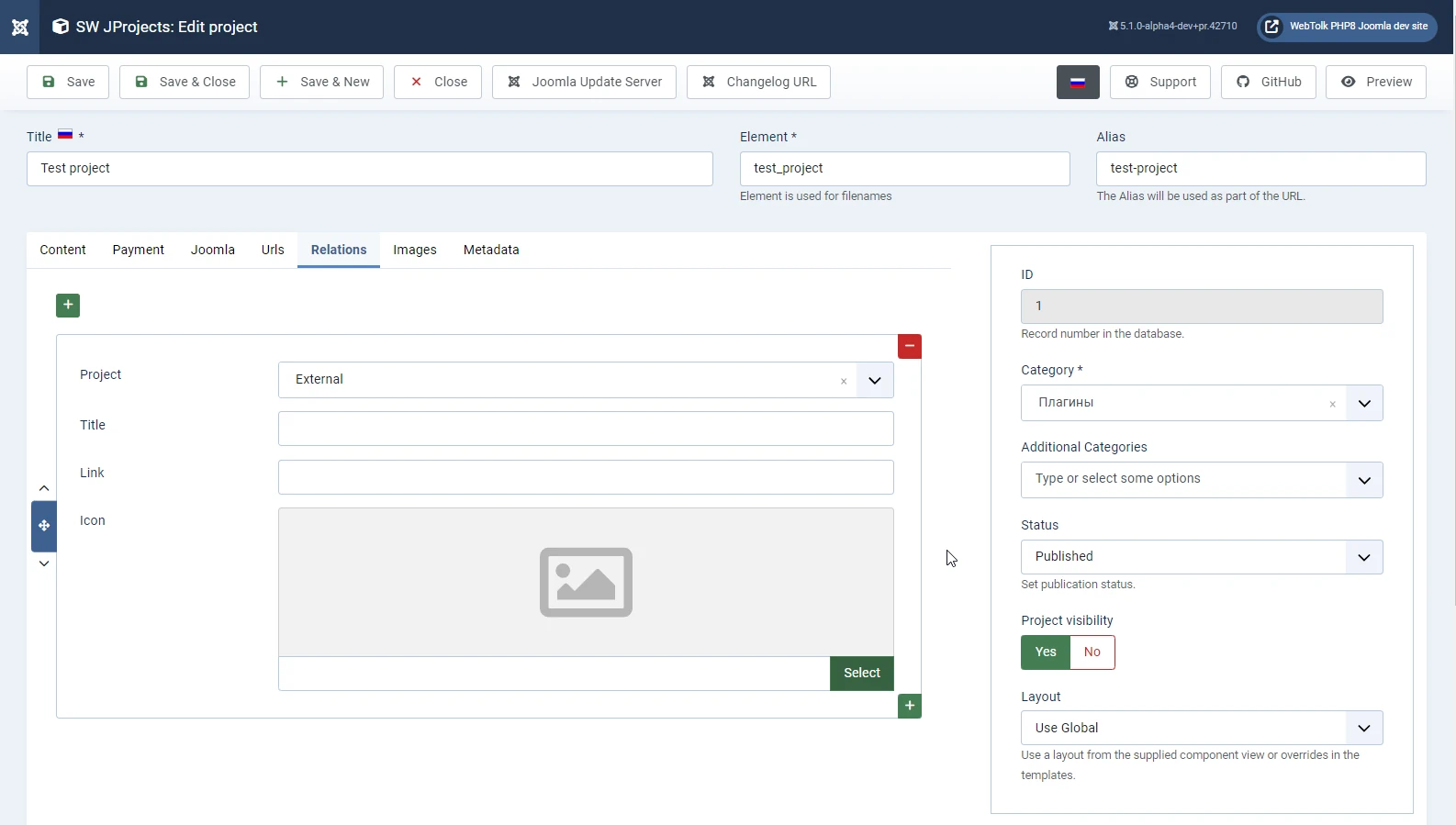Screen dimensions: 1456x825
Task: Click the Russian flag language button
Action: pos(1078,82)
